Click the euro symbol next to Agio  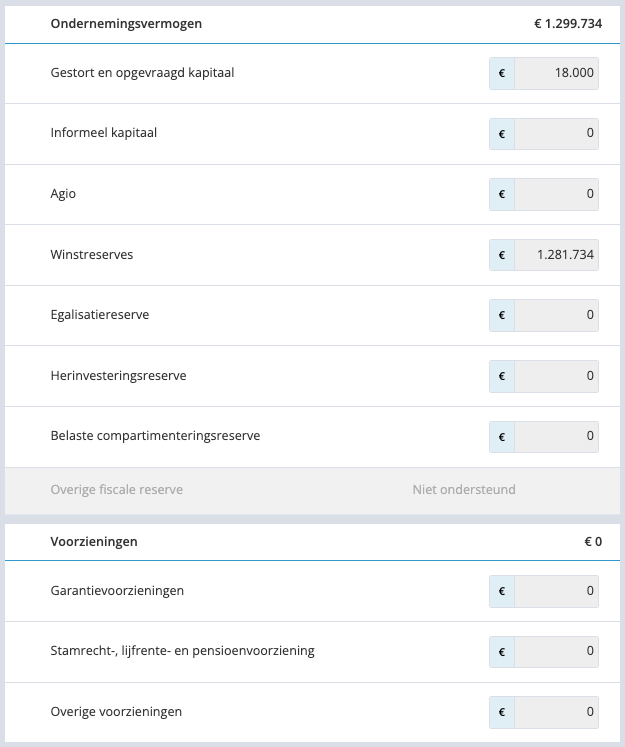point(502,194)
